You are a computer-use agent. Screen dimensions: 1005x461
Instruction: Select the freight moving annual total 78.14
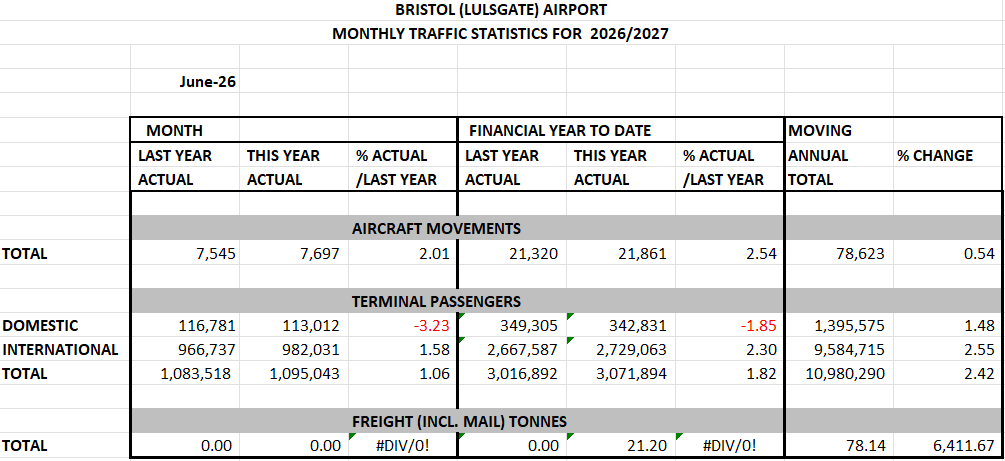click(x=839, y=446)
